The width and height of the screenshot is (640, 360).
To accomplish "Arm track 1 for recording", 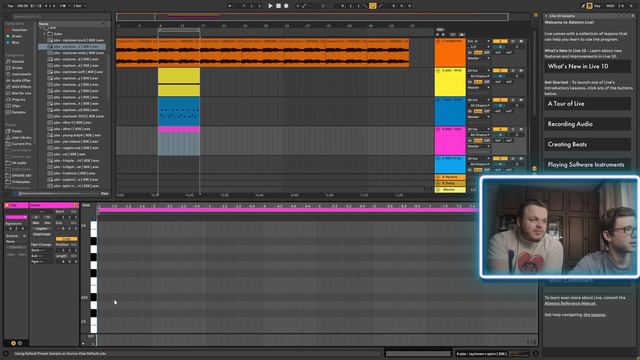I will (x=521, y=41).
